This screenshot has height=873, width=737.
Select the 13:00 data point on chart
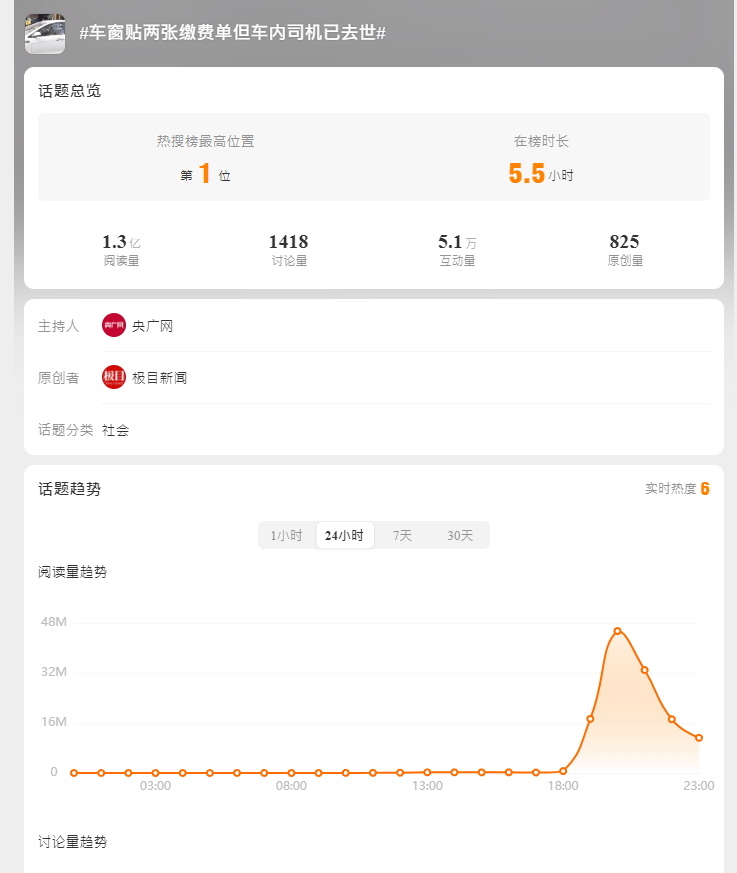point(427,772)
